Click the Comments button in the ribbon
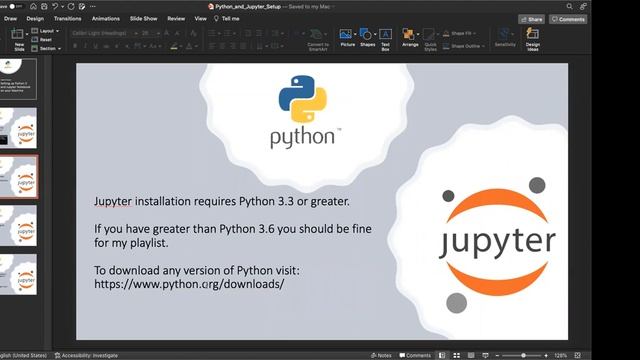 (x=568, y=19)
